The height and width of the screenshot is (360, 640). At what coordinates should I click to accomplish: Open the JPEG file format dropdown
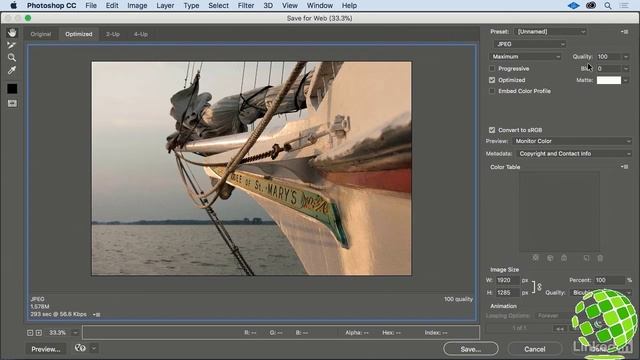[530, 44]
